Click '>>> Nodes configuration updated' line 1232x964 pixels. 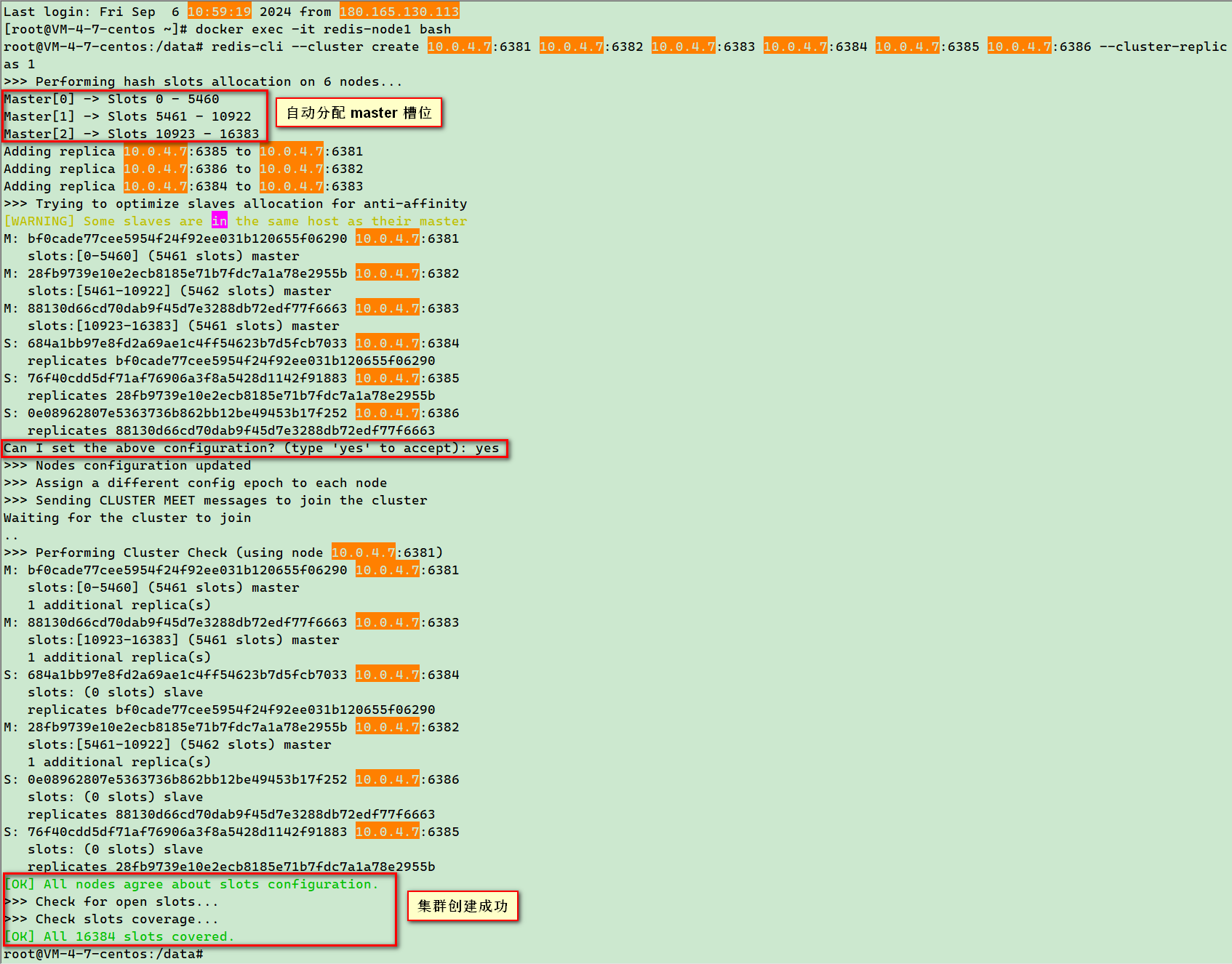pyautogui.click(x=127, y=465)
